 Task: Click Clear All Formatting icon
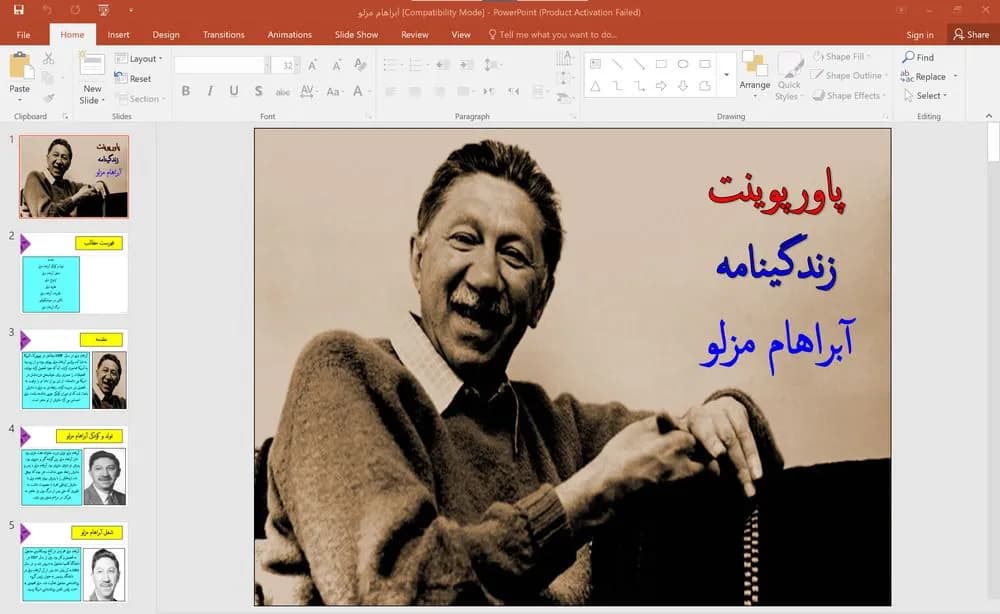(x=360, y=65)
